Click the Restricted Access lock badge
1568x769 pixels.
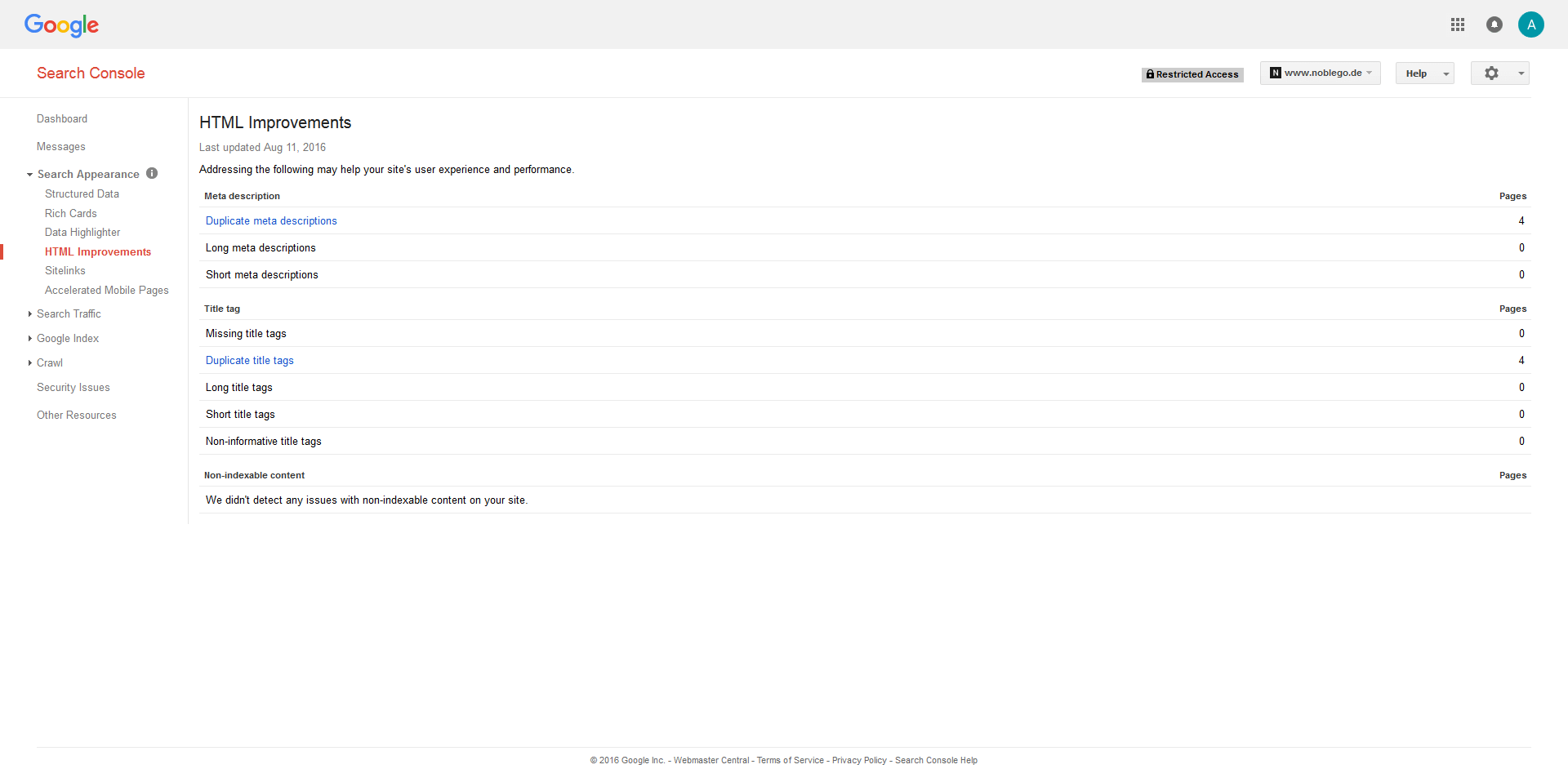1192,74
